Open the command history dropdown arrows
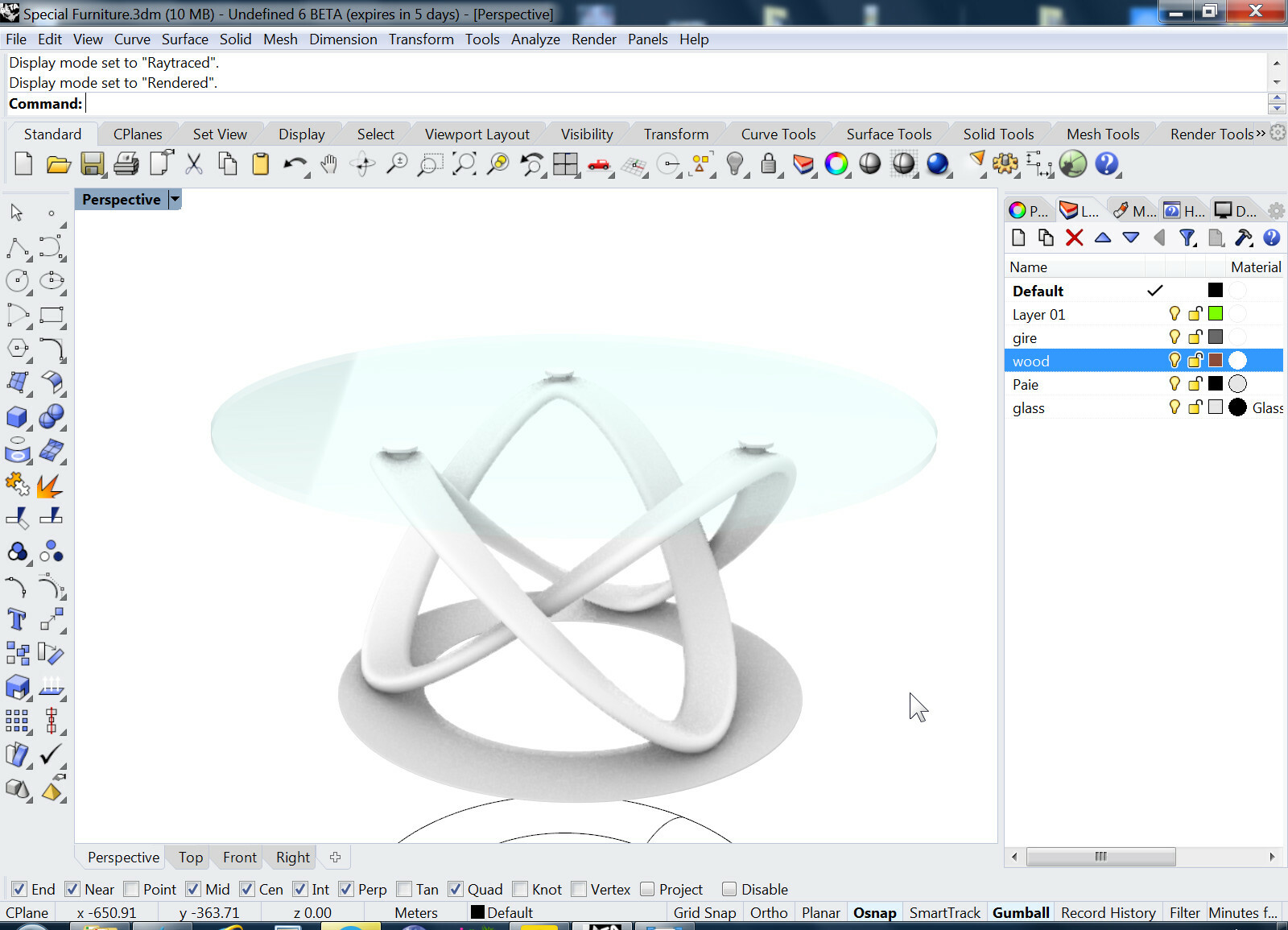The image size is (1288, 930). pyautogui.click(x=1276, y=103)
